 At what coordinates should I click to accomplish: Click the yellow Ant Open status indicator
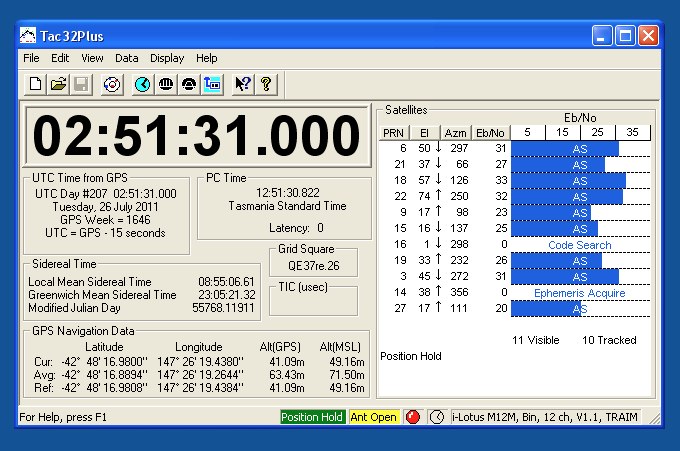373,417
